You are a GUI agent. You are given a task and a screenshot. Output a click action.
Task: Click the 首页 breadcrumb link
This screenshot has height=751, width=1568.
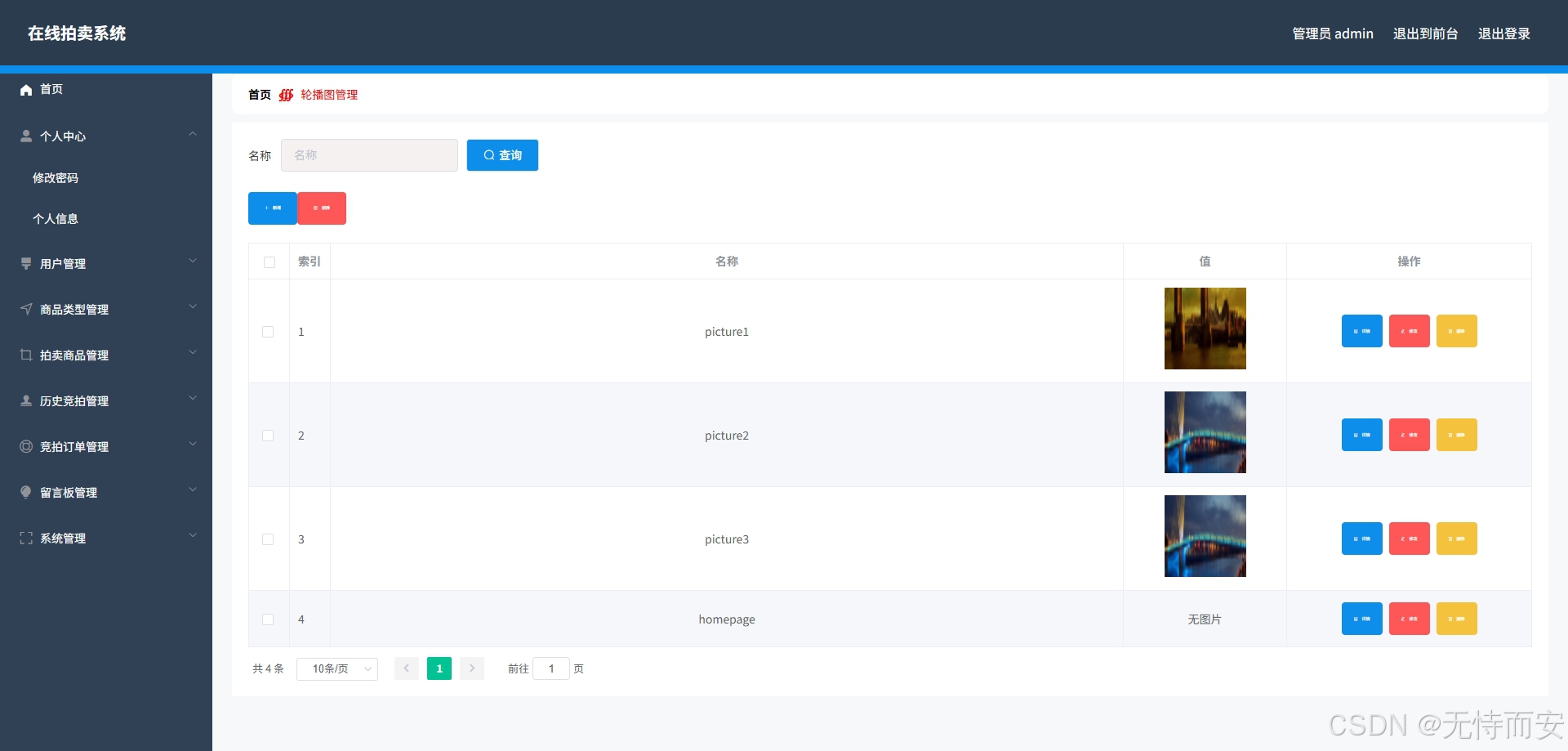coord(260,95)
